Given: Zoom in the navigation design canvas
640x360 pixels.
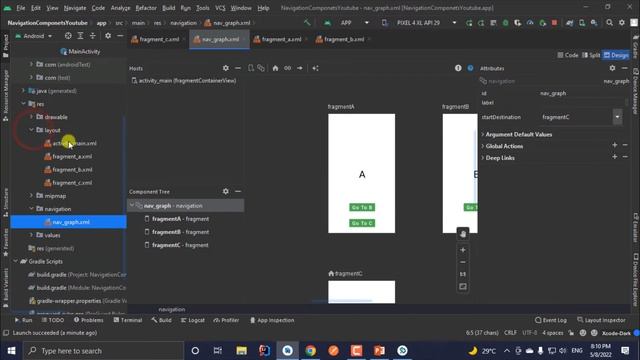Looking at the screenshot, I should point(463,250).
